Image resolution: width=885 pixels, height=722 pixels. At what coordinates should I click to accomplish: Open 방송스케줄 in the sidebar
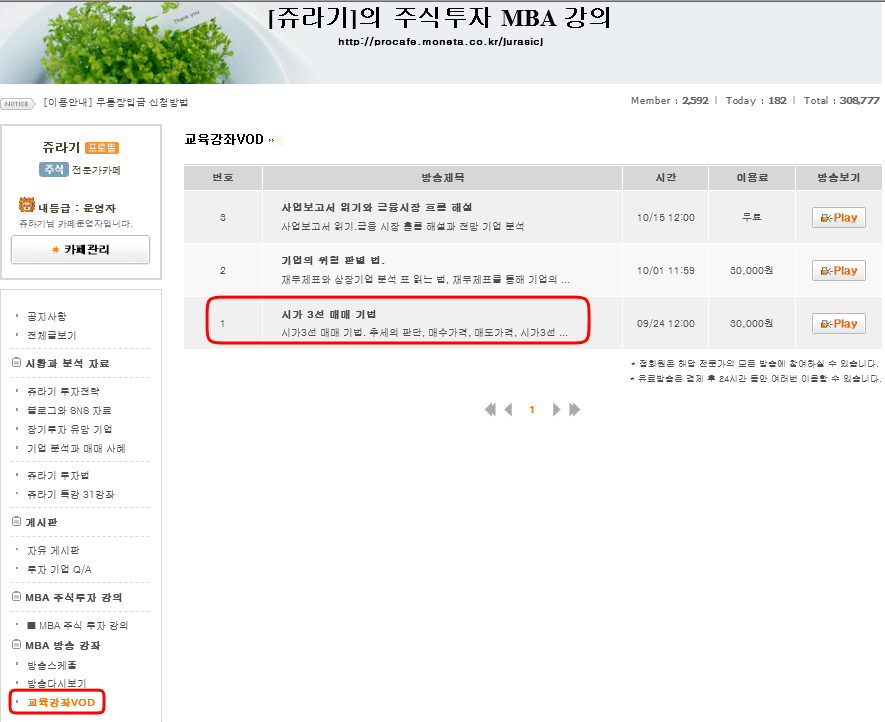click(x=51, y=664)
